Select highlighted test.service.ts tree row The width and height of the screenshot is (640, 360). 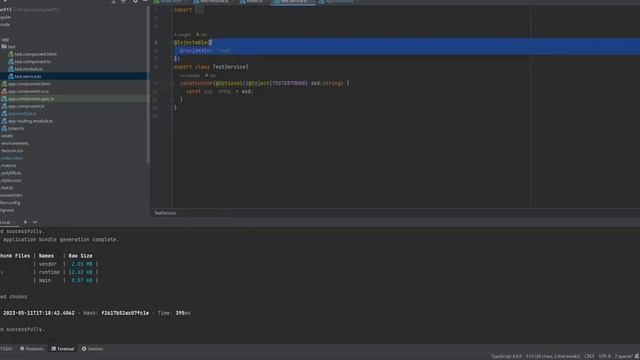[x=73, y=76]
